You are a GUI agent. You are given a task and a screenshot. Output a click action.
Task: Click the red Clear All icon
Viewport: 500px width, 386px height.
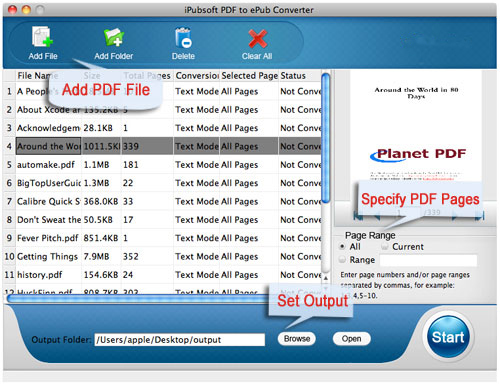click(257, 38)
